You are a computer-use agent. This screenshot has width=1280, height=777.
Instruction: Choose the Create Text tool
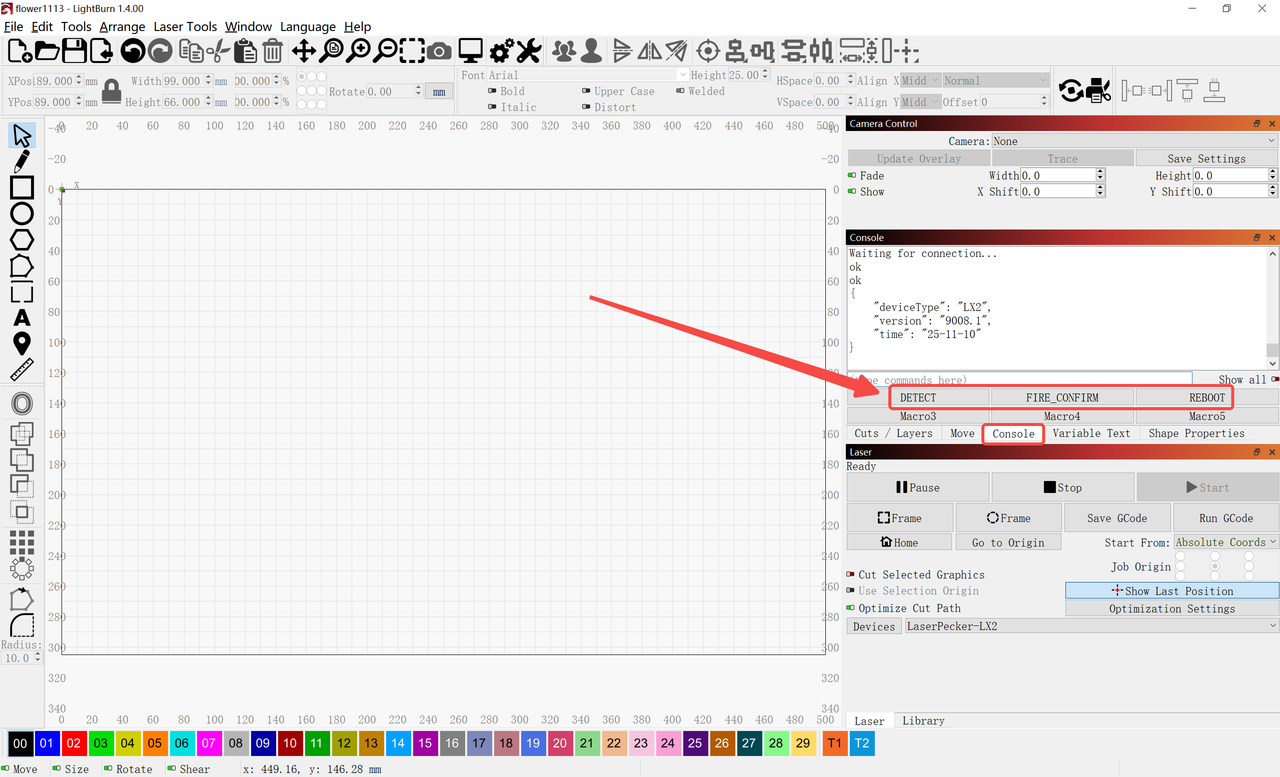[x=22, y=318]
